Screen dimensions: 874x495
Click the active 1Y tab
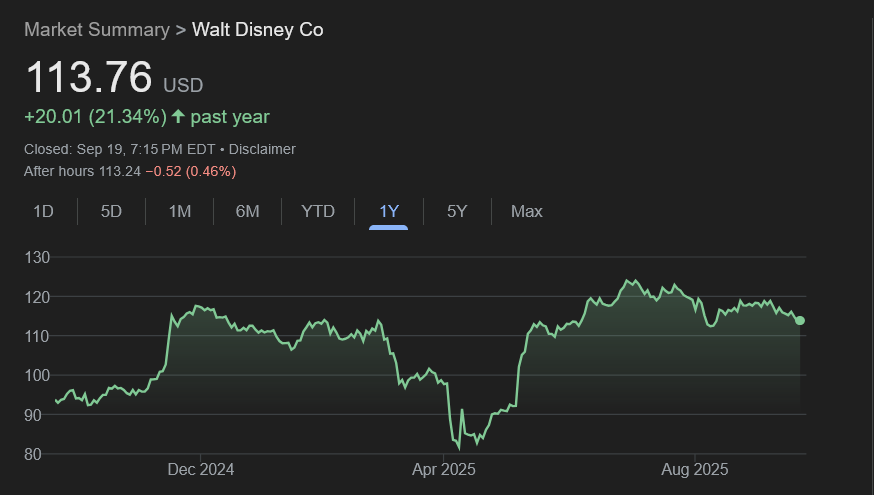(x=389, y=211)
